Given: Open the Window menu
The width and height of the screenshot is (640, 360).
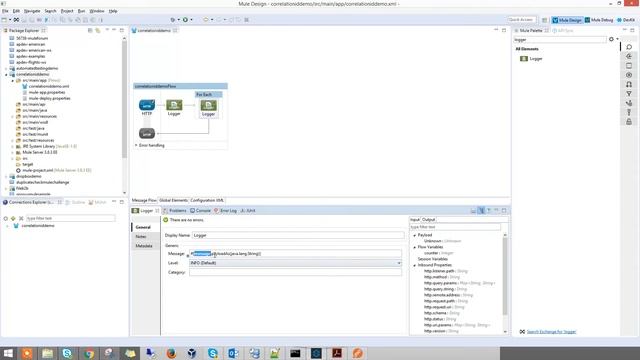Looking at the screenshot, I should [x=97, y=11].
